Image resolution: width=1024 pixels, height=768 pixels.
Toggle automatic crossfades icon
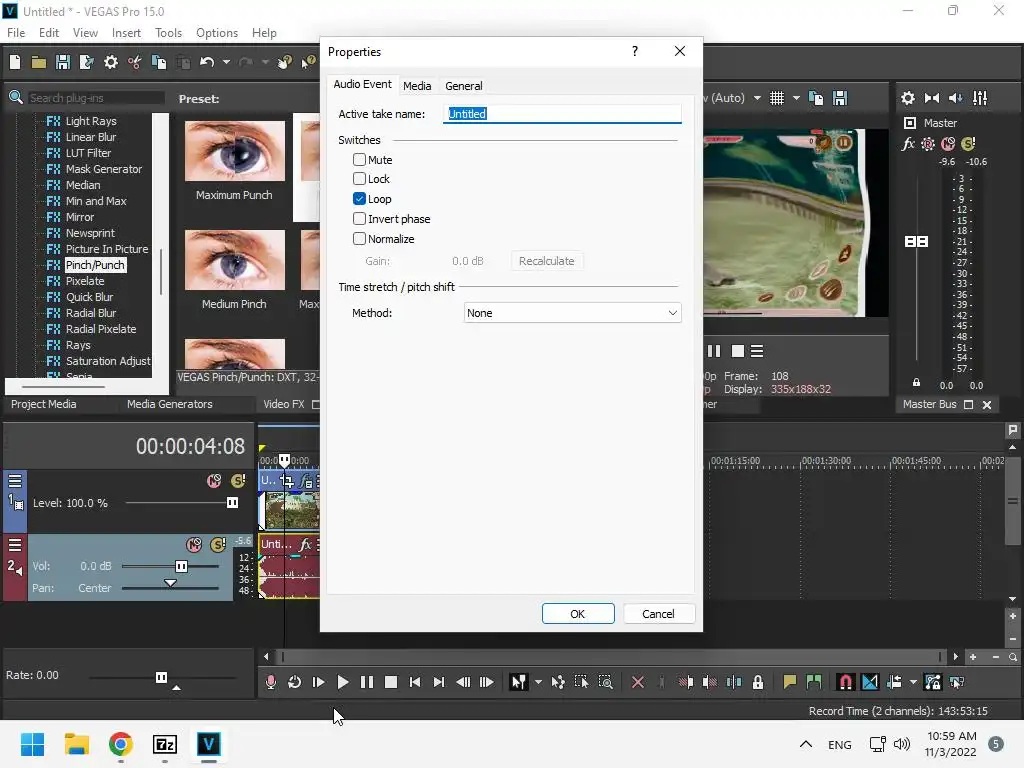click(870, 682)
